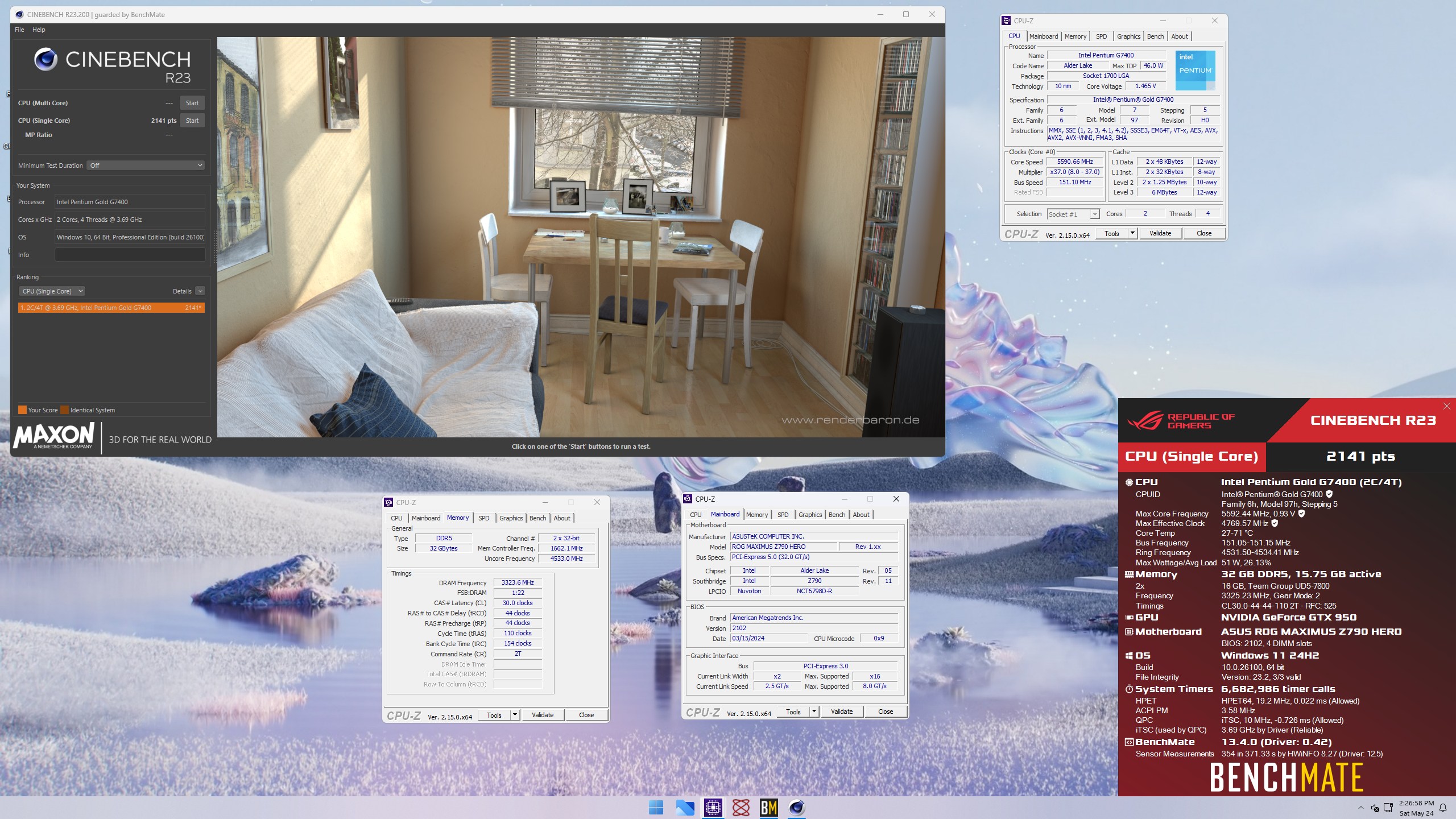The image size is (1456, 819).
Task: Open the CPU (Single Core) ranking dropdown
Action: pyautogui.click(x=52, y=291)
